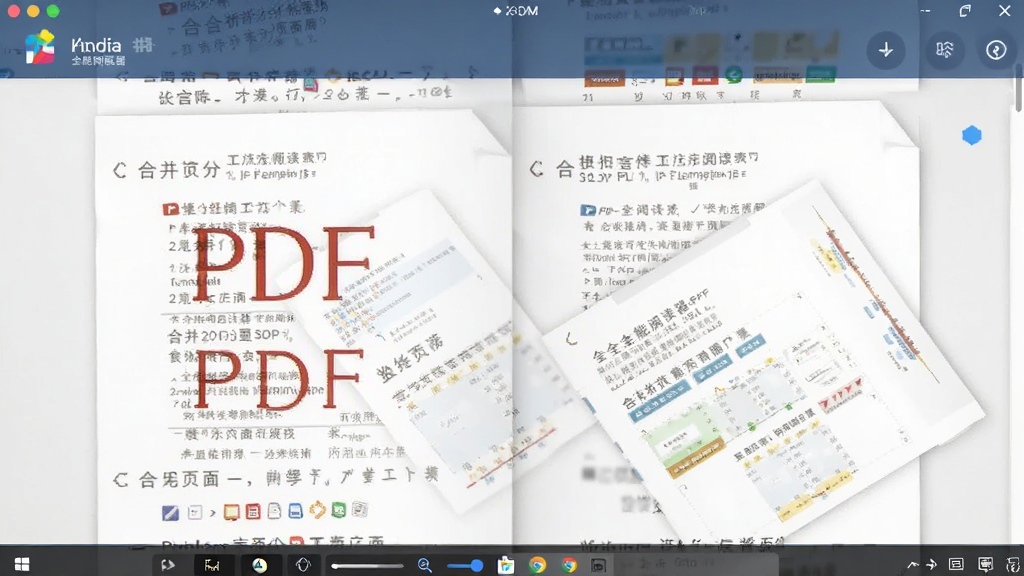1024x576 pixels.
Task: Click the white document page icon in row
Action: tap(274, 511)
